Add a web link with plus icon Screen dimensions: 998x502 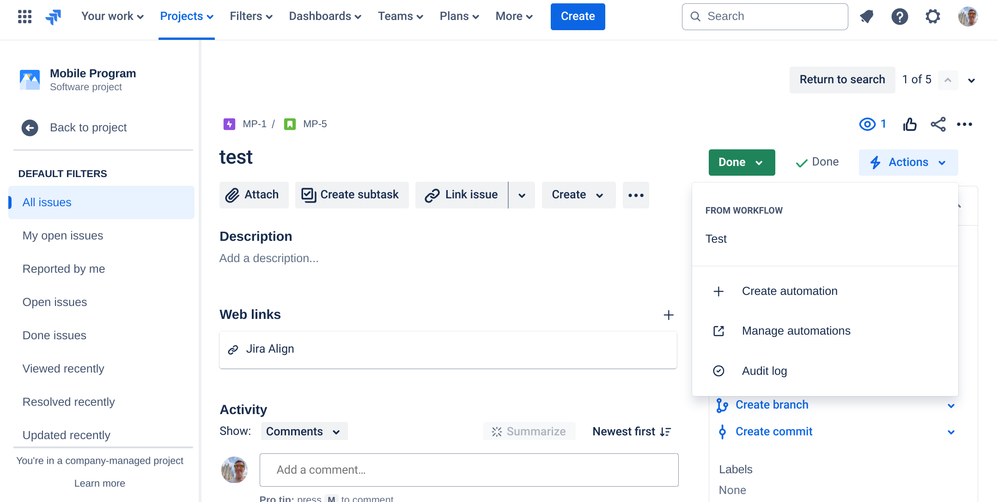[x=668, y=315]
